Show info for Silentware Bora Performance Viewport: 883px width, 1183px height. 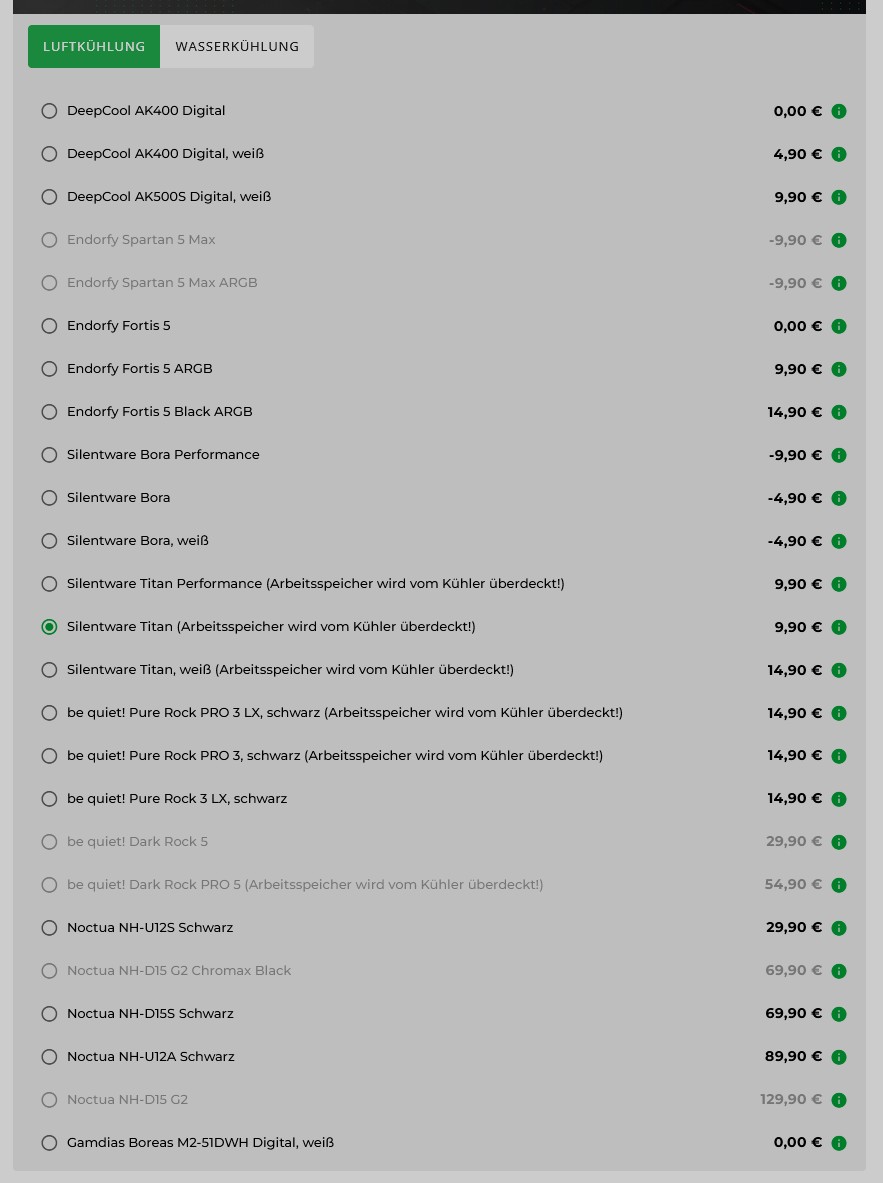[x=839, y=455]
